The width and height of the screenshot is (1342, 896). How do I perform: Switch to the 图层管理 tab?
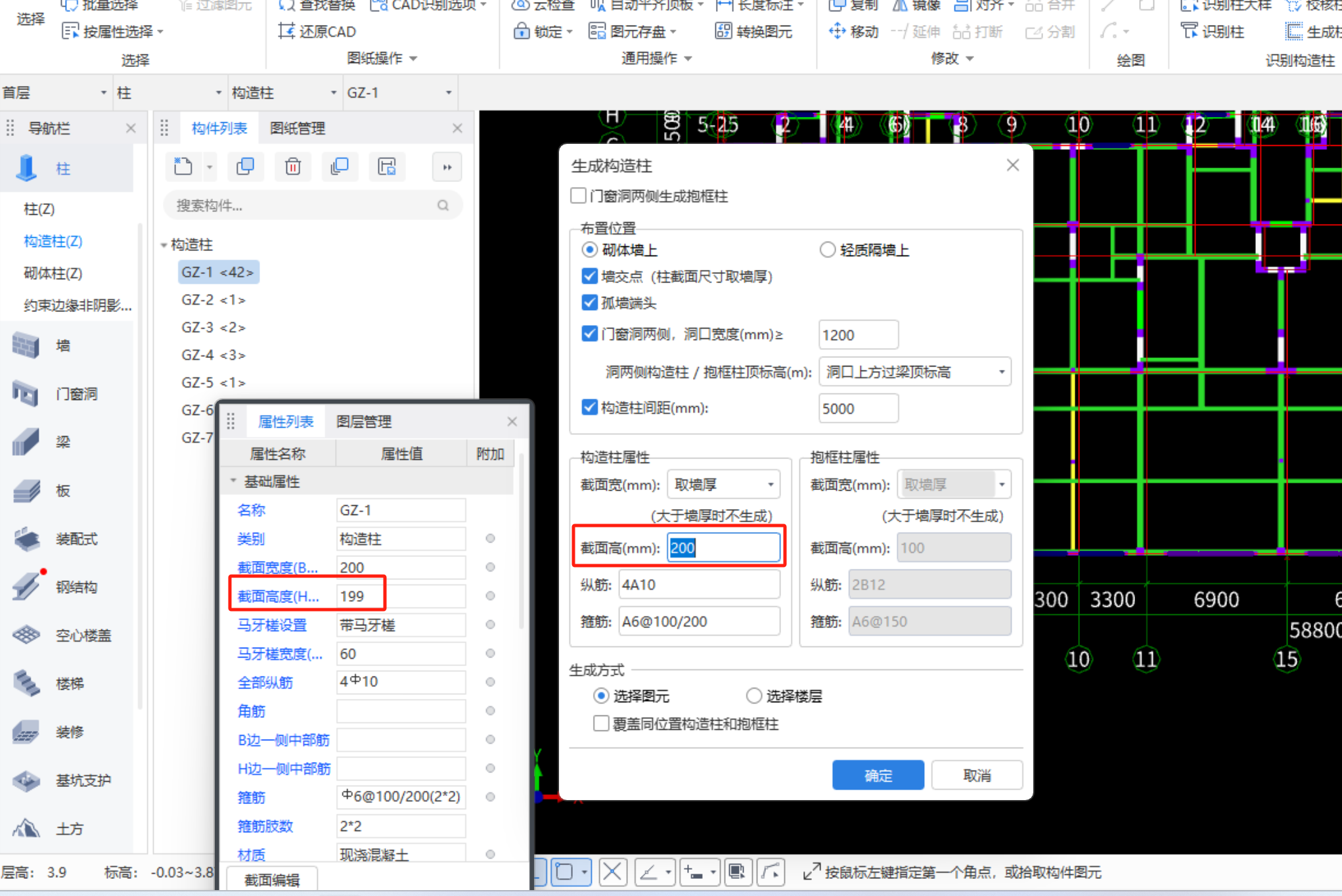click(x=364, y=422)
